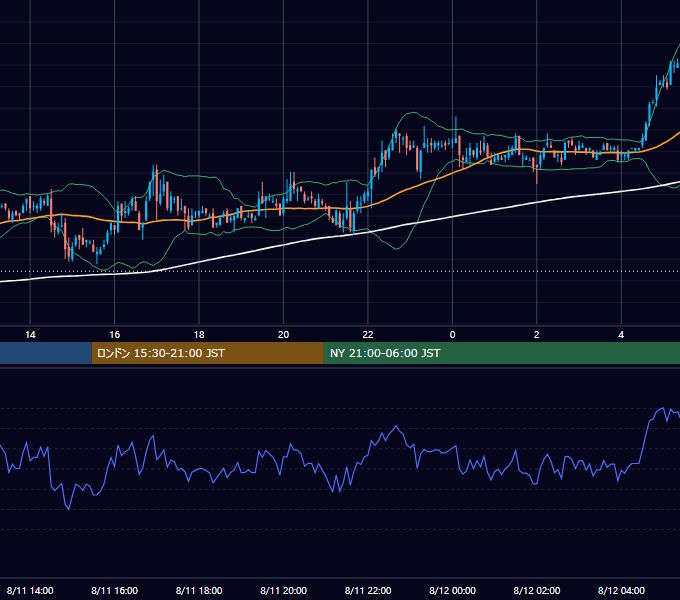
Task: Click the NY 21:00-06:00 JST session band
Action: tap(502, 353)
